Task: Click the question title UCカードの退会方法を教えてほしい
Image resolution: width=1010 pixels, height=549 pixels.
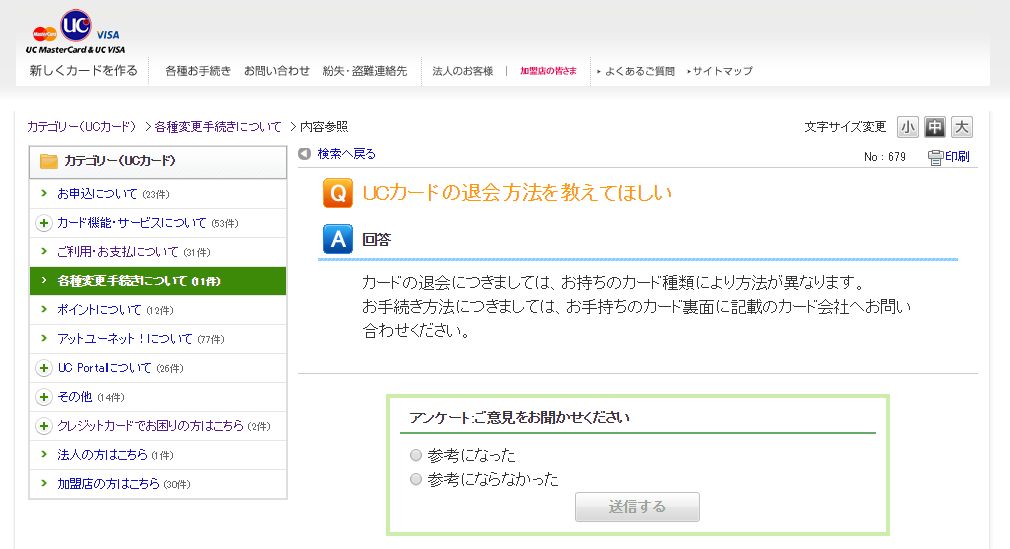Action: coord(517,193)
